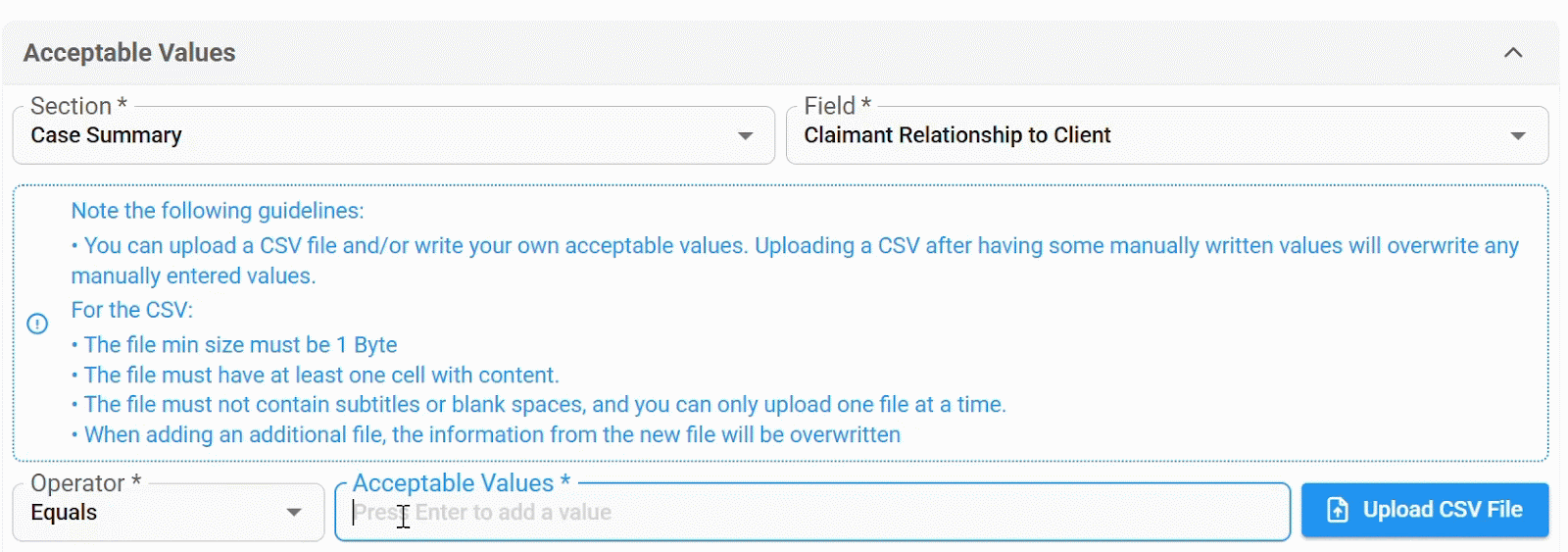Open the Section combo box showing Case Summary
Viewport: 1568px width, 552px height.
[393, 135]
